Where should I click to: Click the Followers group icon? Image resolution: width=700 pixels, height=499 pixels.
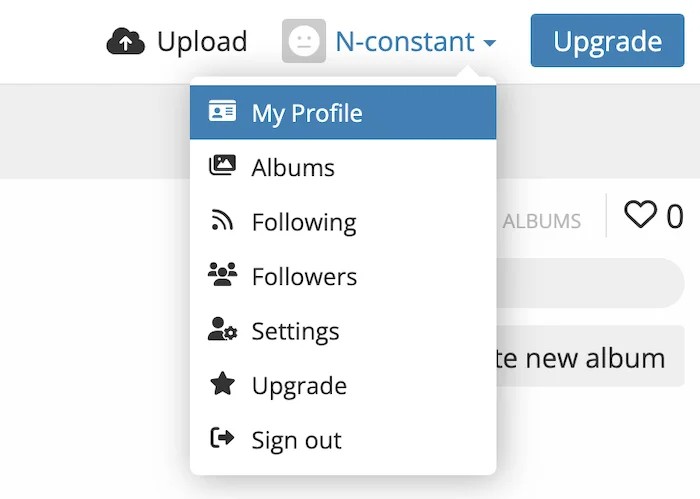[222, 274]
